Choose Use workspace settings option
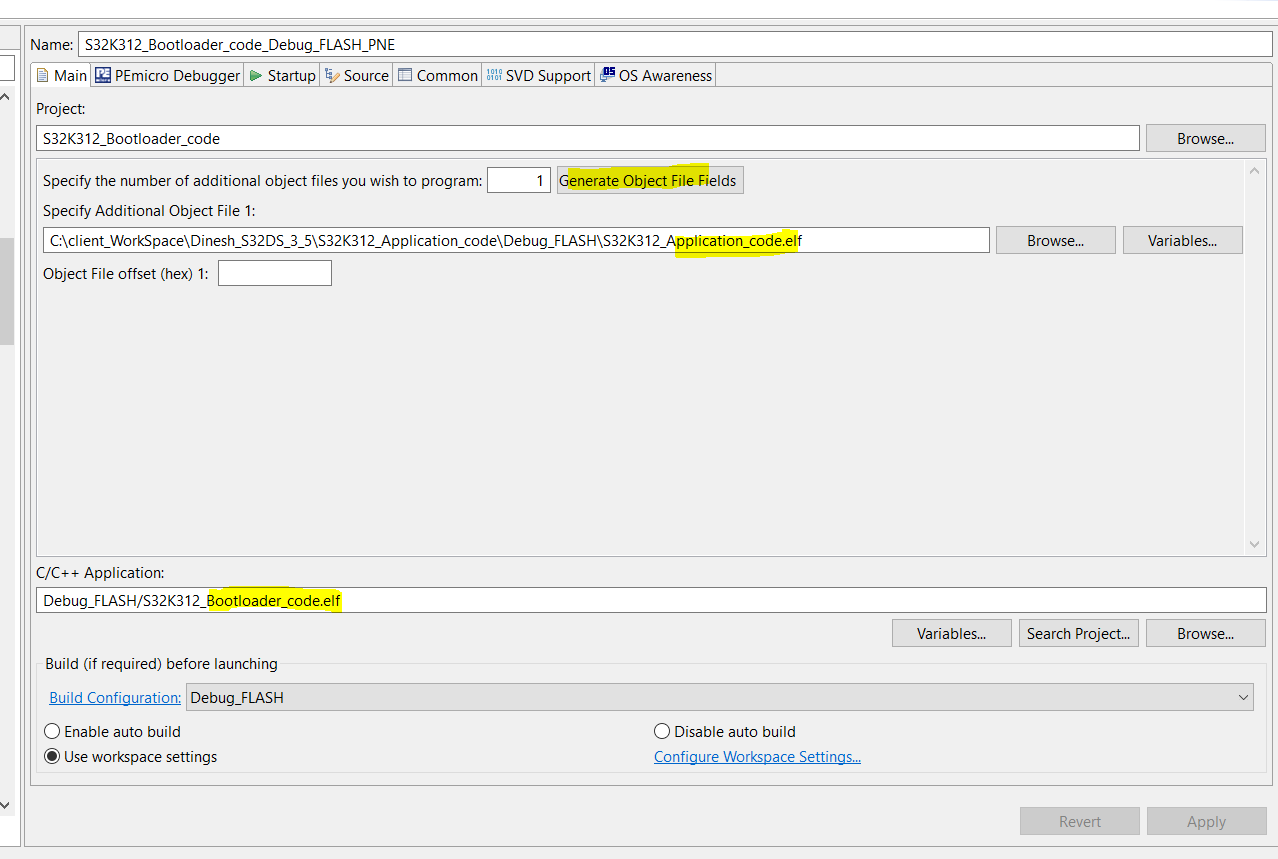This screenshot has height=859, width=1278. click(52, 756)
